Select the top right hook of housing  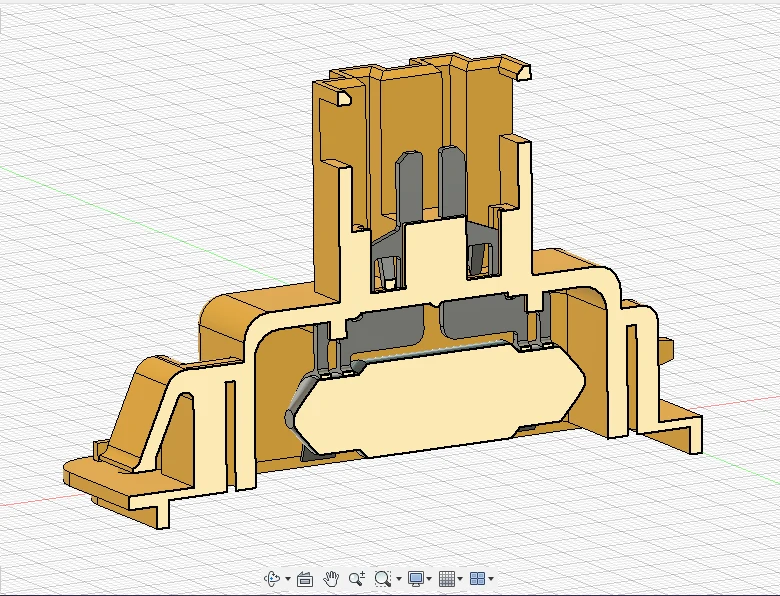pos(516,68)
